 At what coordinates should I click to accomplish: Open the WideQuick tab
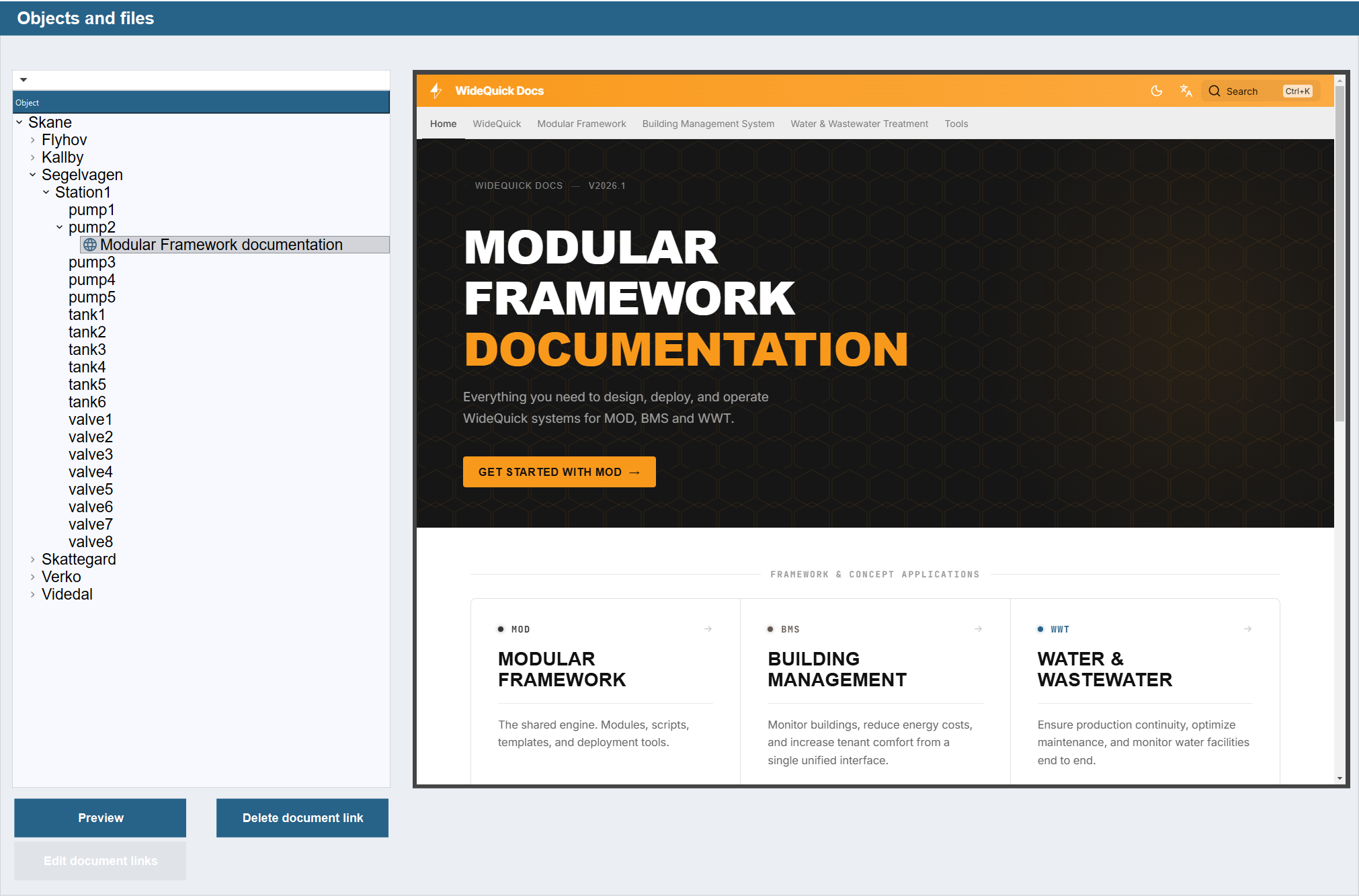tap(497, 124)
